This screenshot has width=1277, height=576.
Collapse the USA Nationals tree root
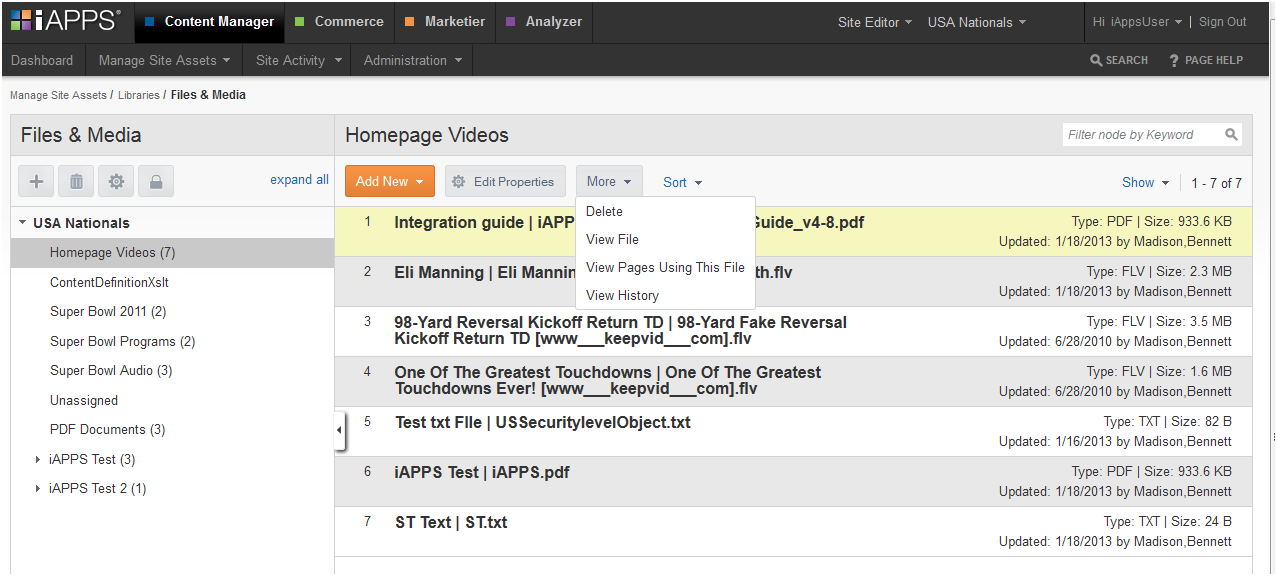[x=22, y=223]
